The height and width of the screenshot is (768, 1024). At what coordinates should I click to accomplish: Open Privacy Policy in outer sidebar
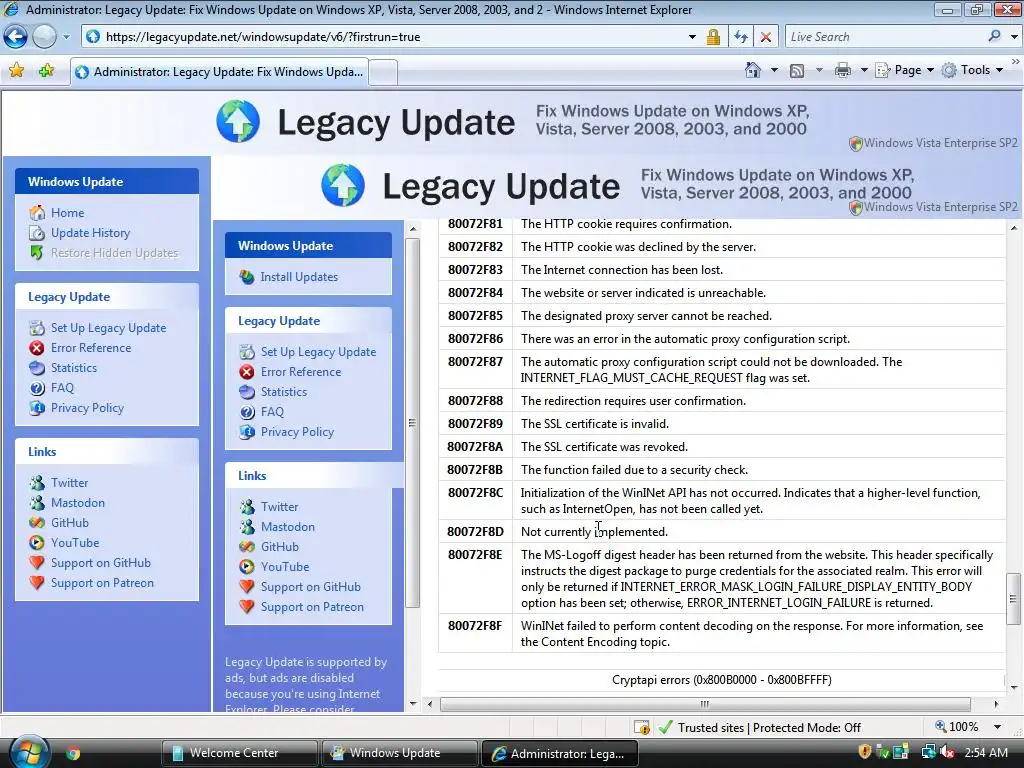pyautogui.click(x=87, y=408)
